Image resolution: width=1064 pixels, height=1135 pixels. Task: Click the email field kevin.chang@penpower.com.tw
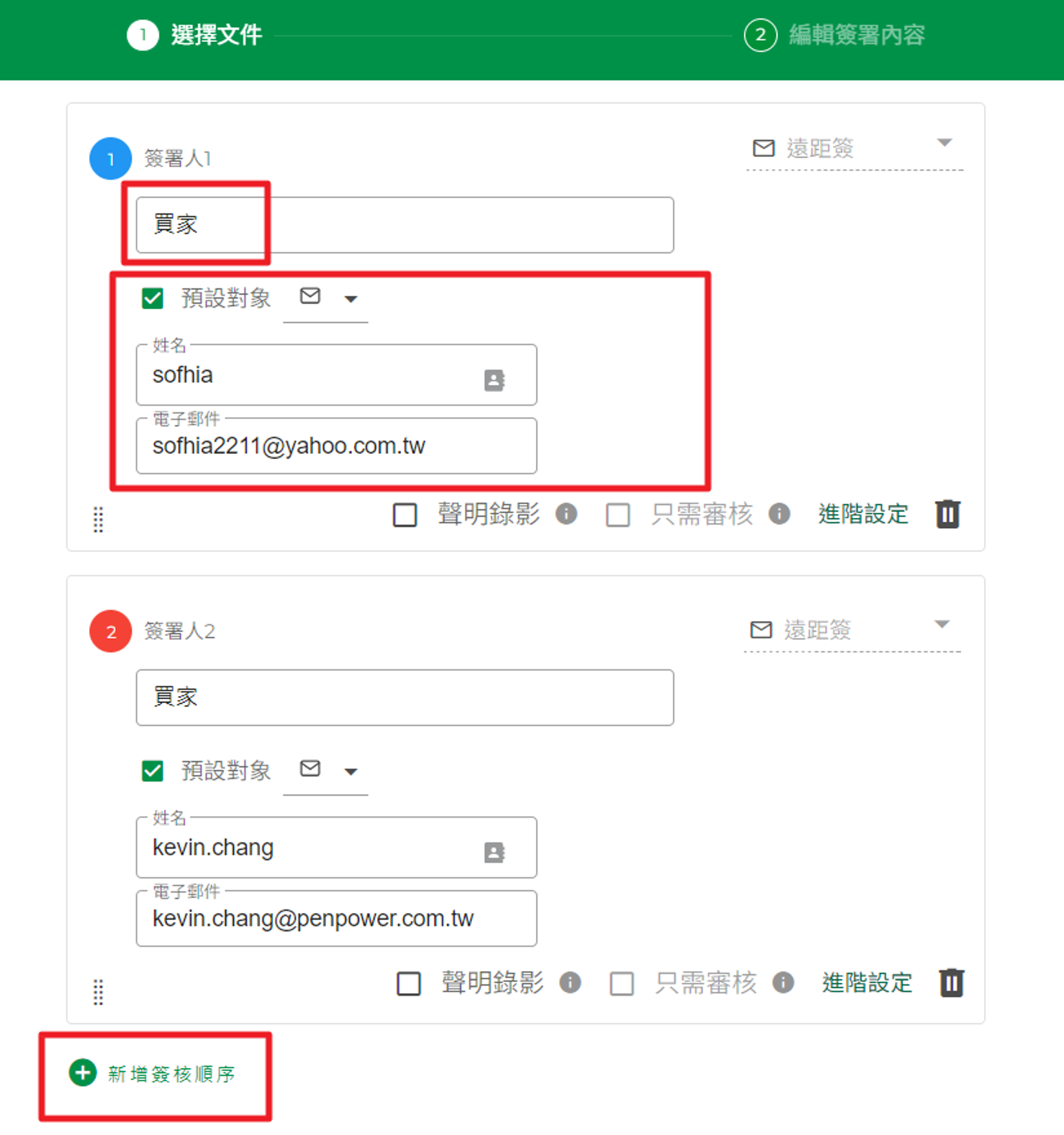(337, 918)
